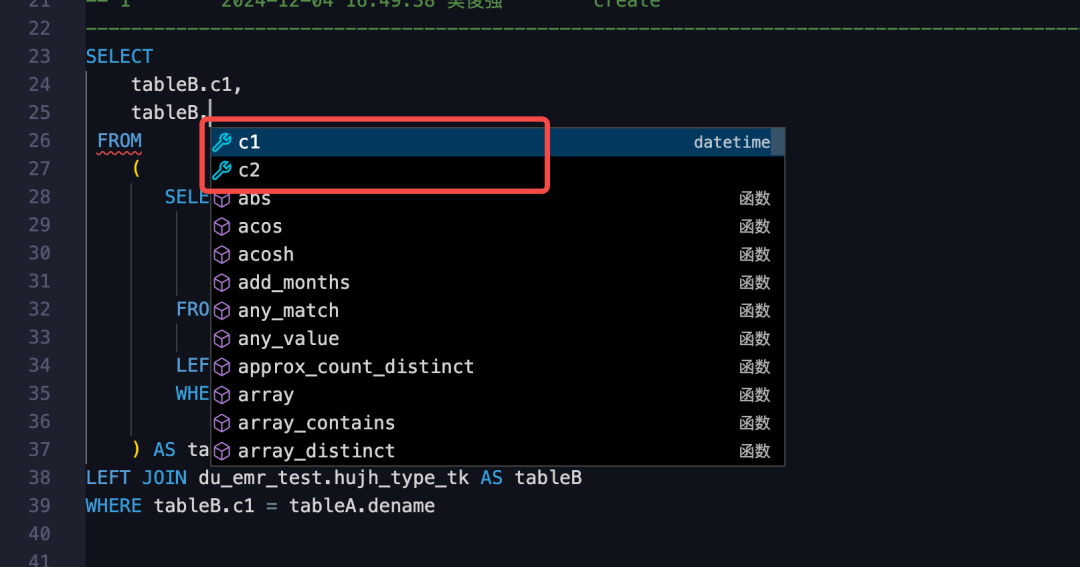Click the cube icon beside acos
The width and height of the screenshot is (1080, 567).
pos(222,227)
